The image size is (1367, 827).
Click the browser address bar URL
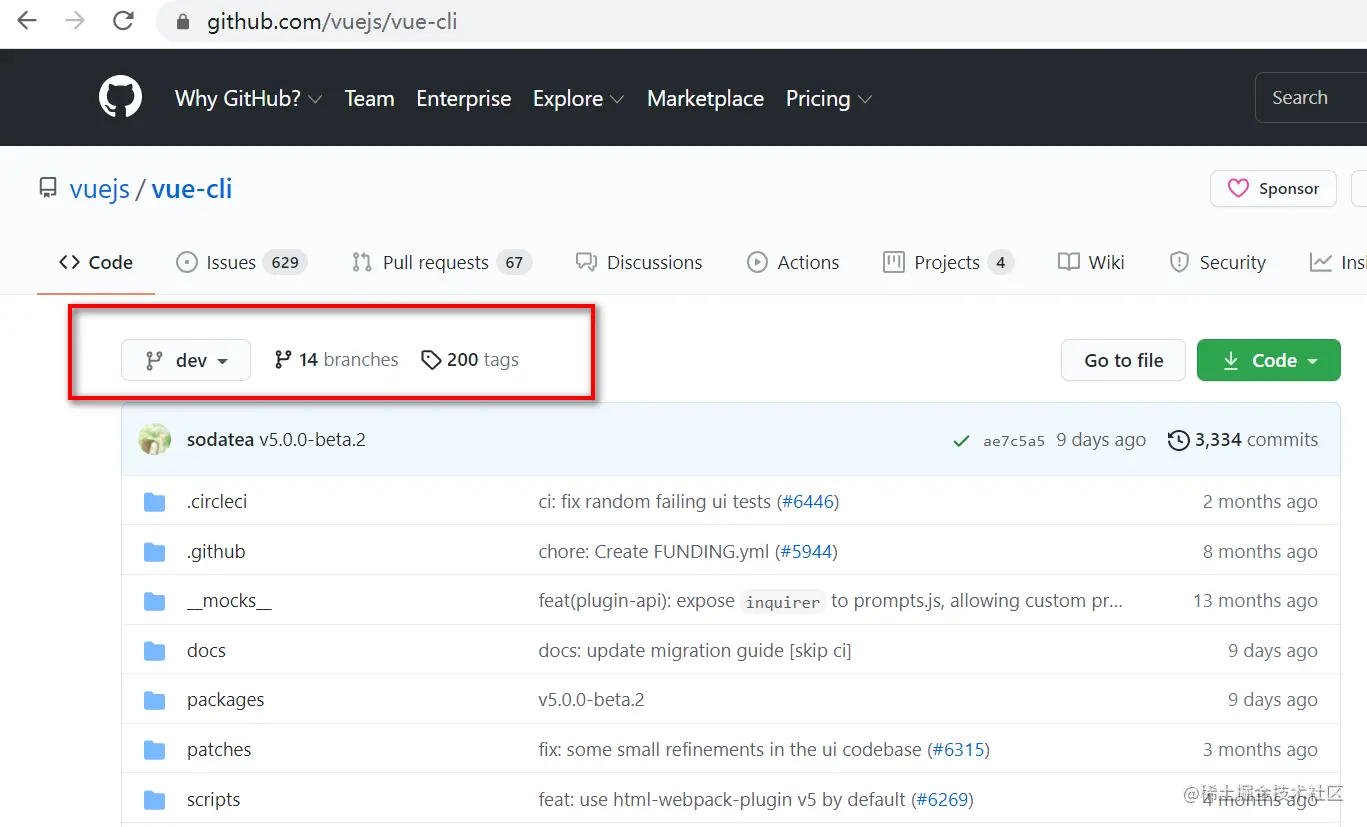332,21
